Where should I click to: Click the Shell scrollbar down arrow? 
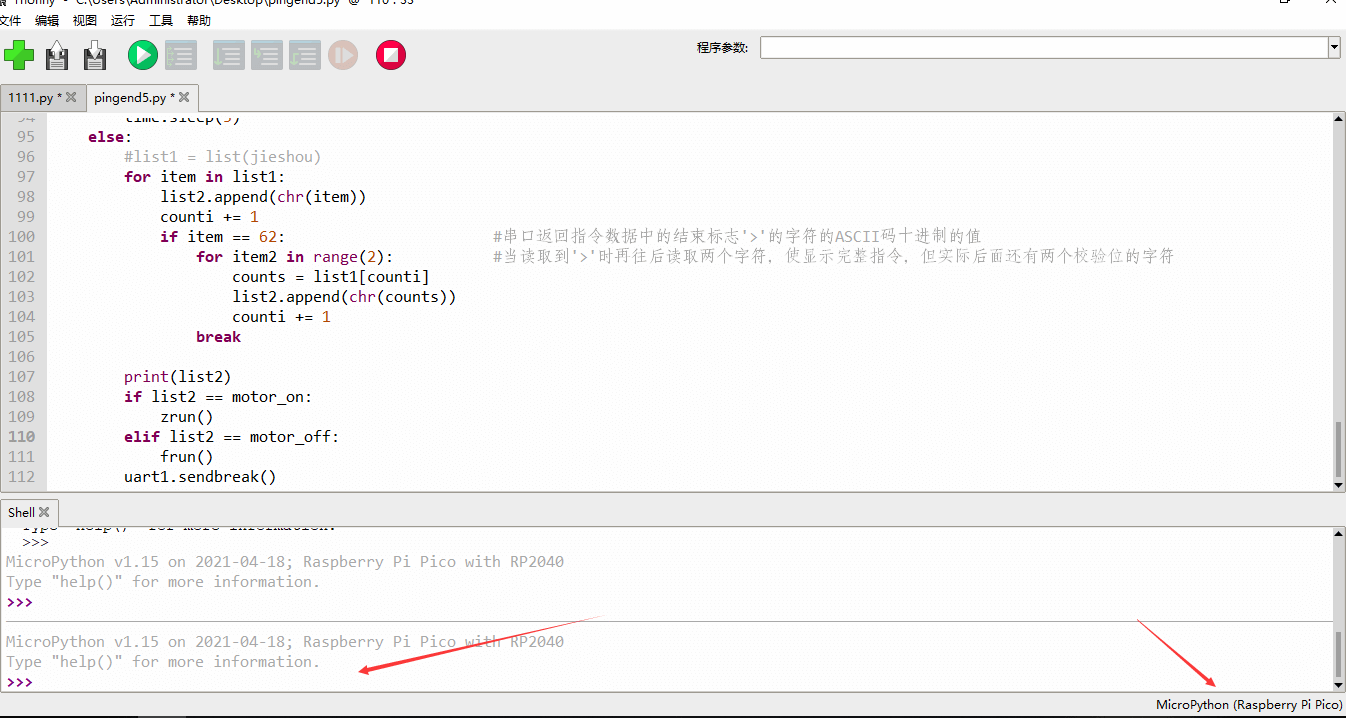pyautogui.click(x=1339, y=685)
